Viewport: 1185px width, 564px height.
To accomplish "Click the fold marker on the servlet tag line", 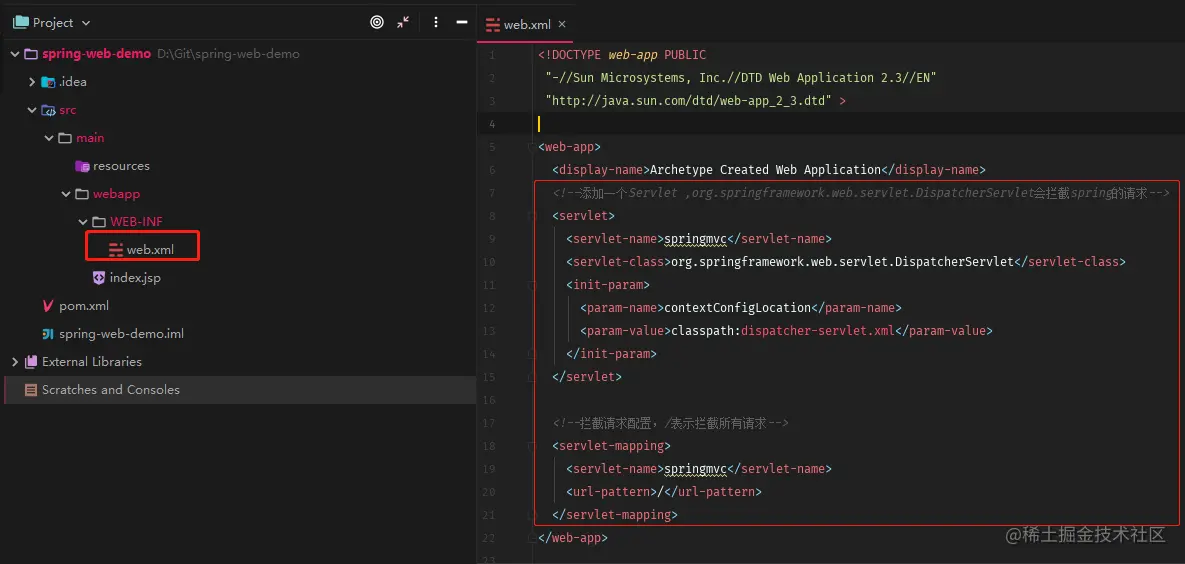I will [532, 216].
